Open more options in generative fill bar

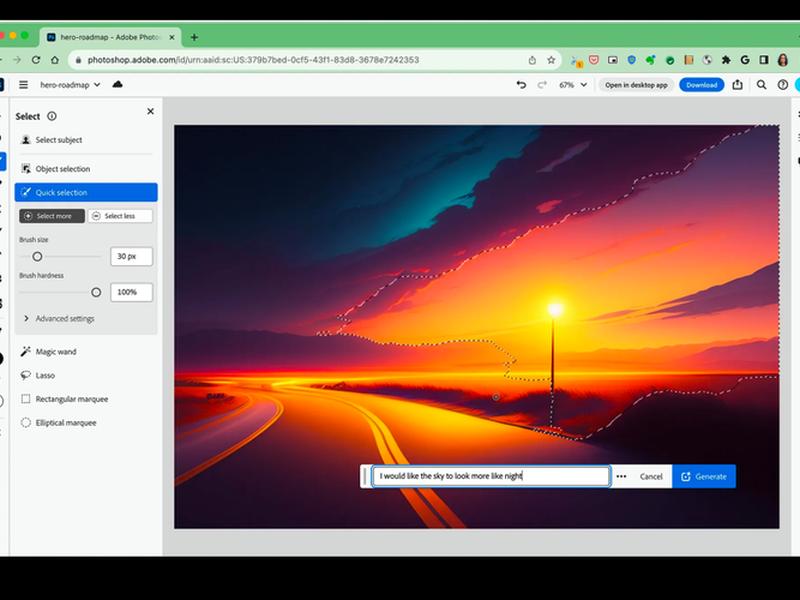click(621, 476)
